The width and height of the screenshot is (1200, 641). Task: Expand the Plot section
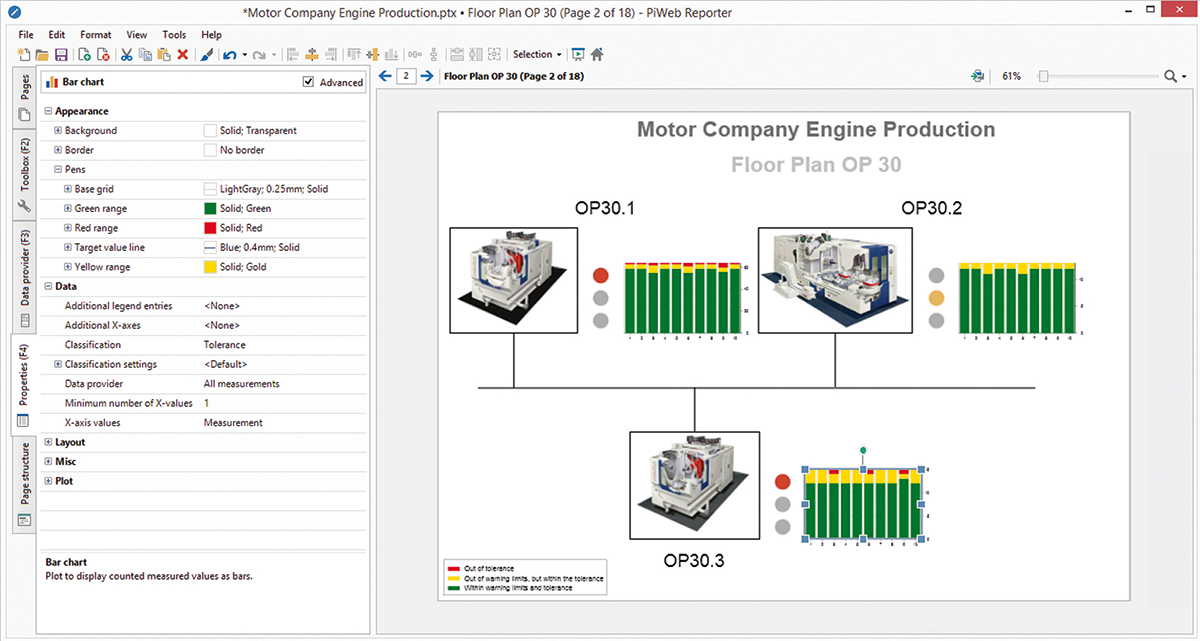point(49,481)
